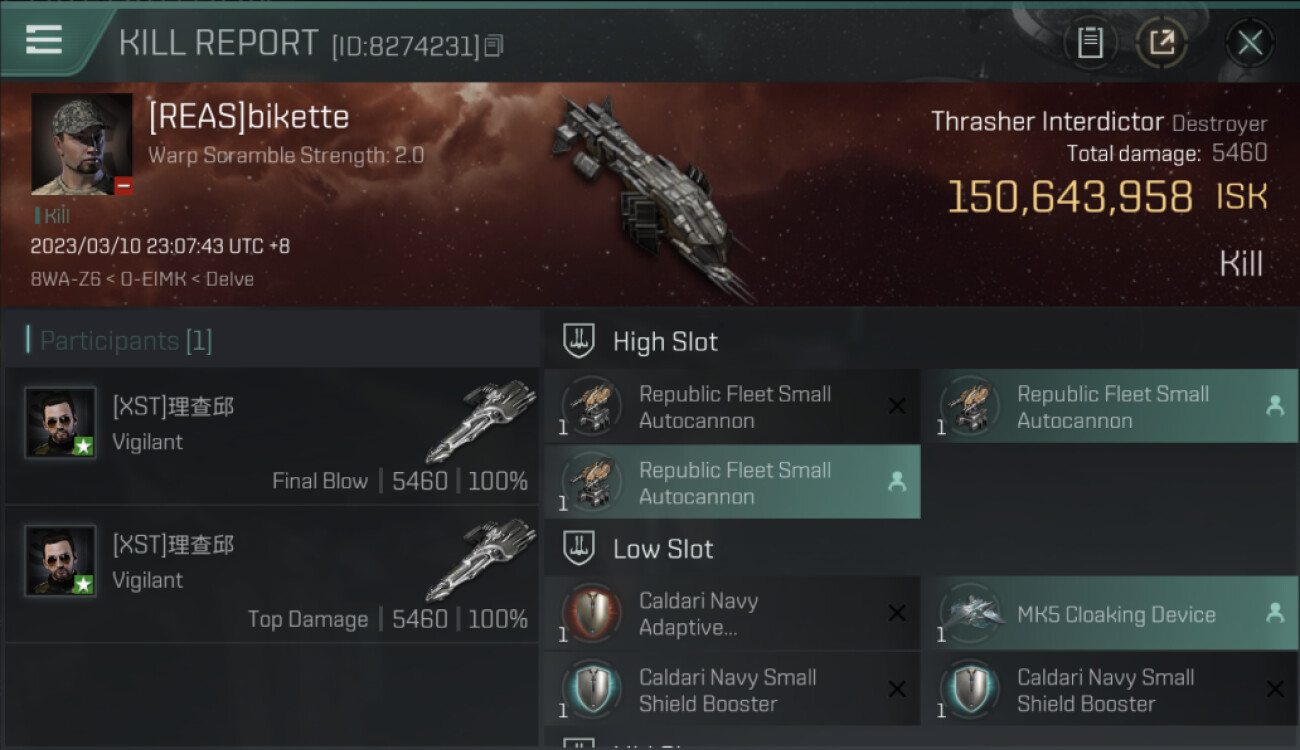
Task: Close the kill report window
Action: tap(1249, 43)
